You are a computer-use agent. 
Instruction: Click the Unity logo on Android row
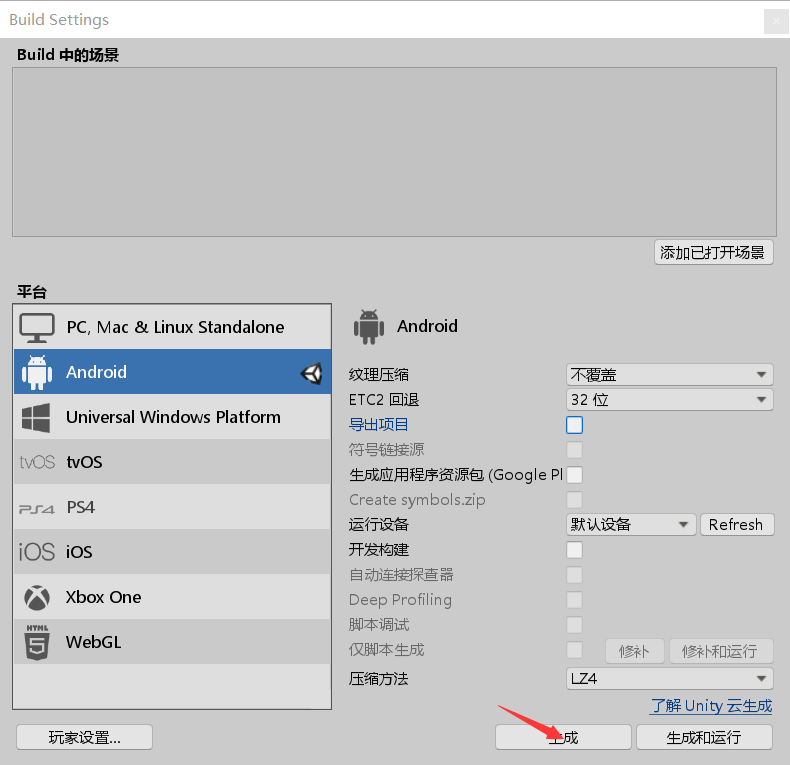(x=311, y=373)
